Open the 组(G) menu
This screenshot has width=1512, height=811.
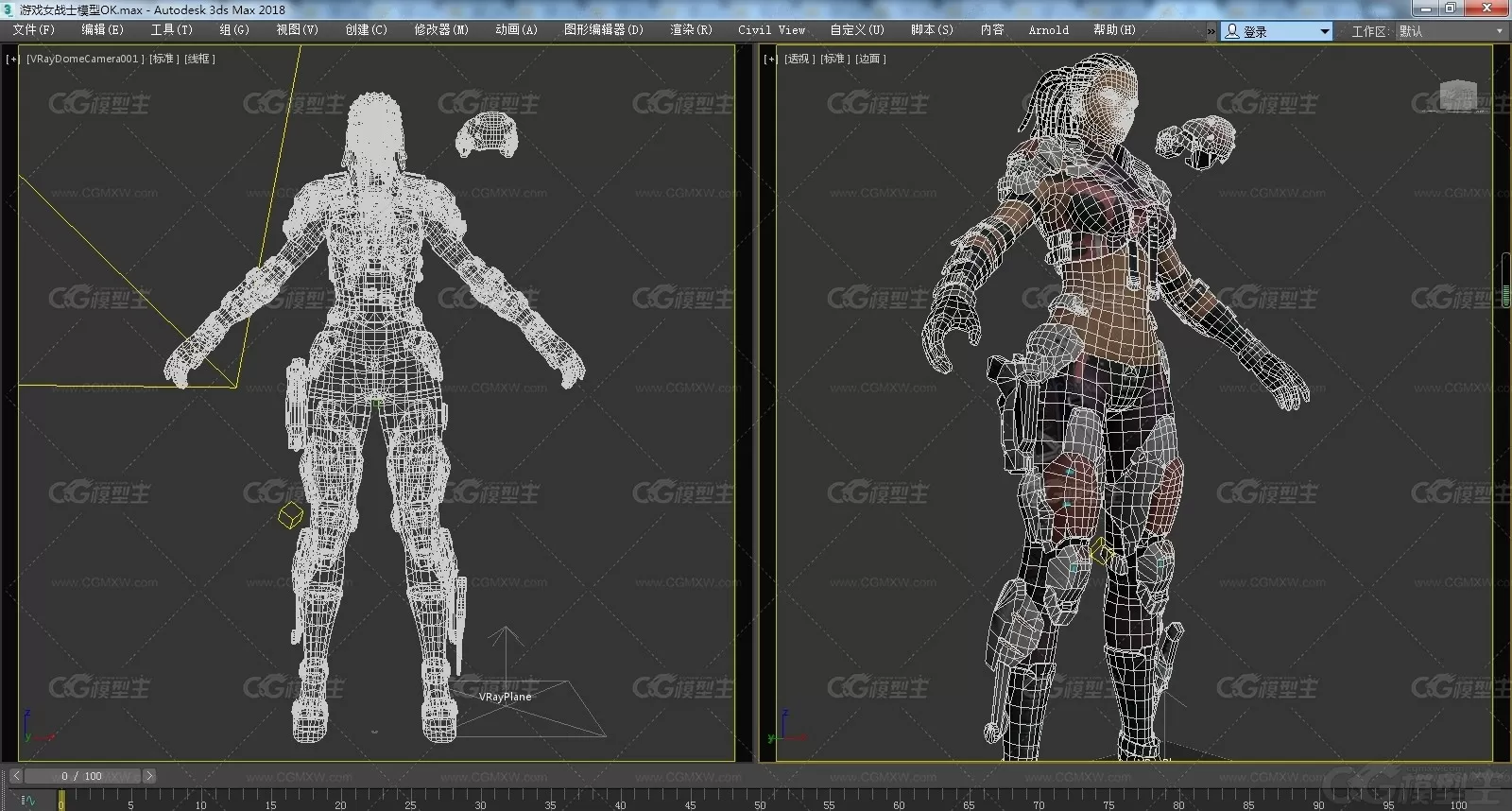(234, 30)
